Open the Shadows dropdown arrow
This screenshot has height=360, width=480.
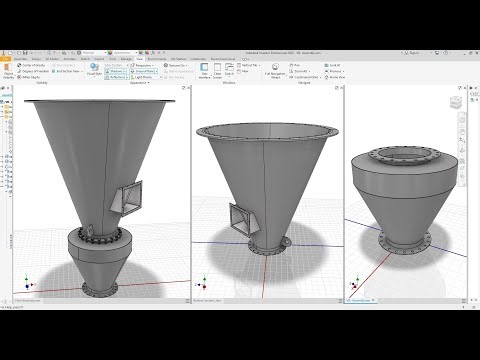click(x=125, y=71)
